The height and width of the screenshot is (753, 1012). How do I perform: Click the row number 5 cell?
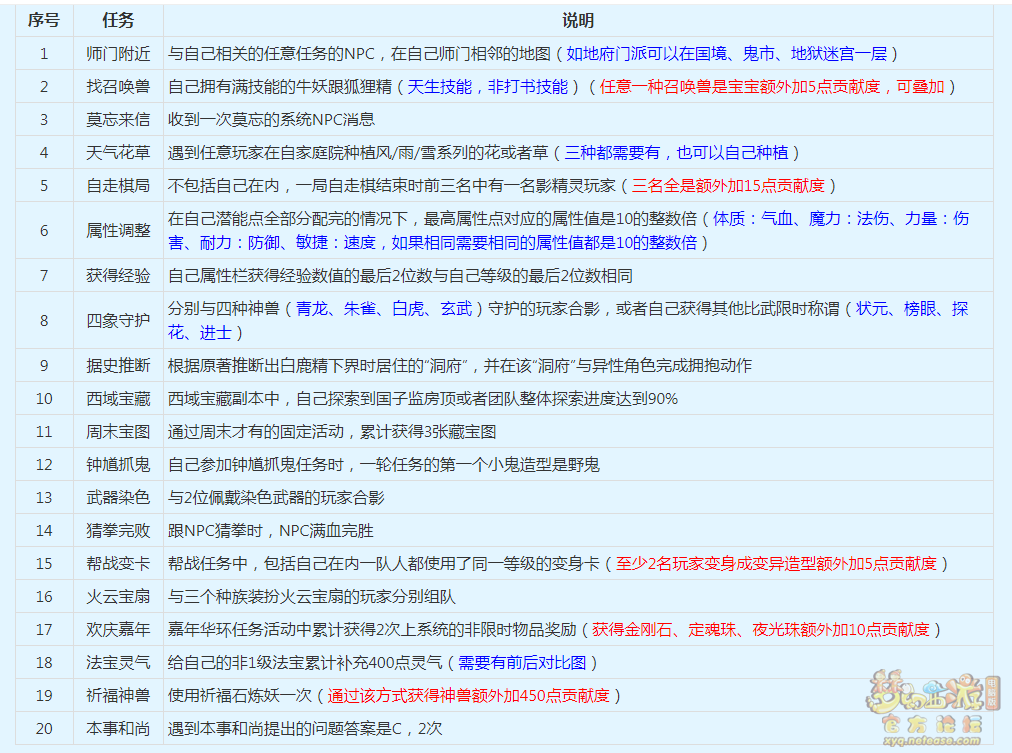click(44, 186)
